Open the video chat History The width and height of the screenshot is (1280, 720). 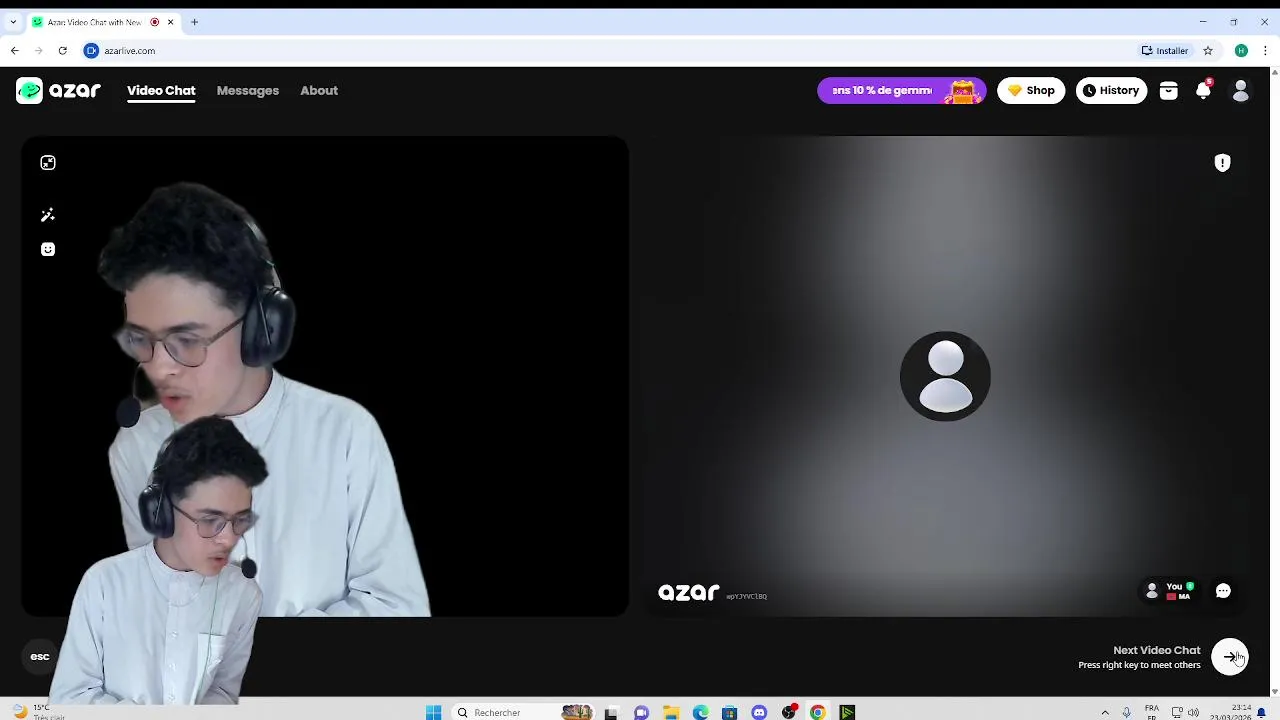1111,91
